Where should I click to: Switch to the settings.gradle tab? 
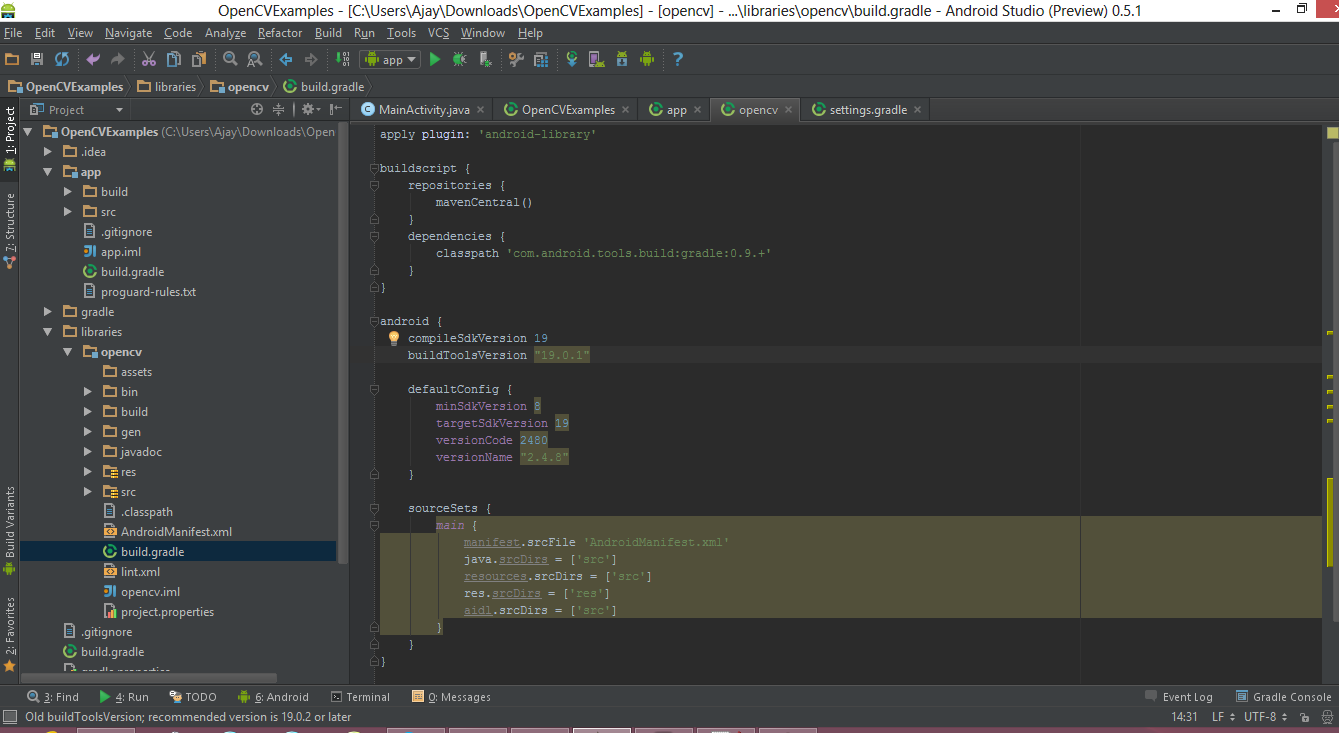[x=868, y=110]
